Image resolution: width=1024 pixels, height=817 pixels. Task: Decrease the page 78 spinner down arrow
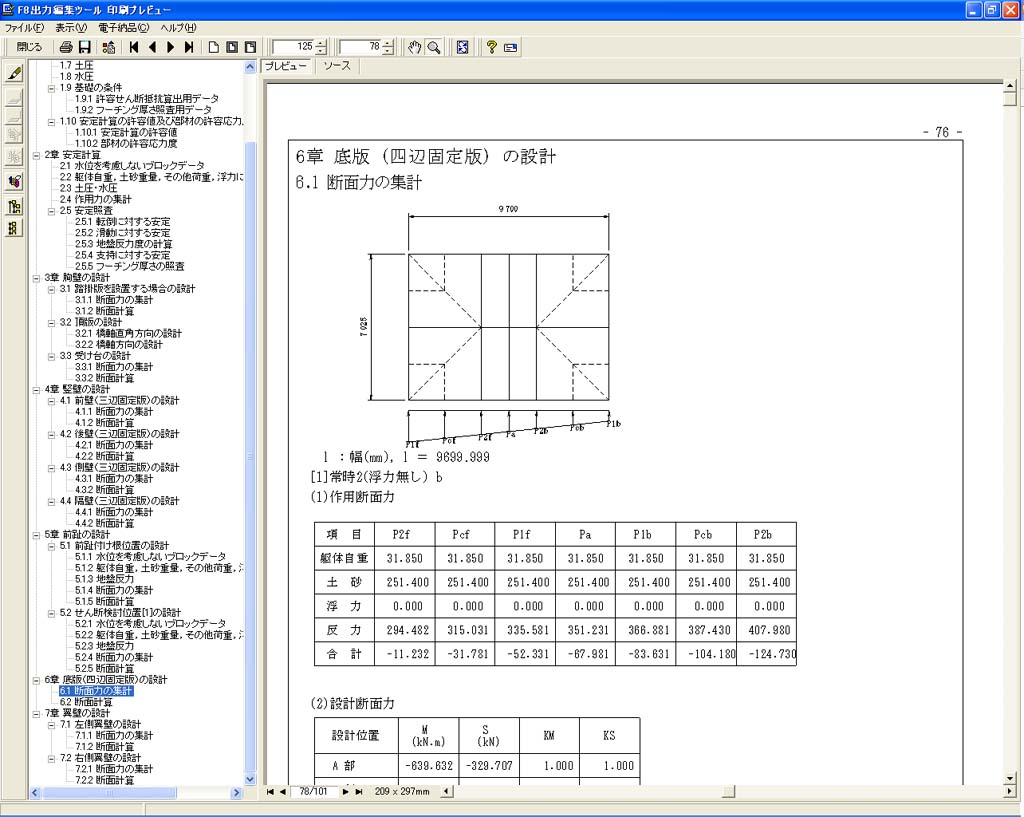[388, 51]
